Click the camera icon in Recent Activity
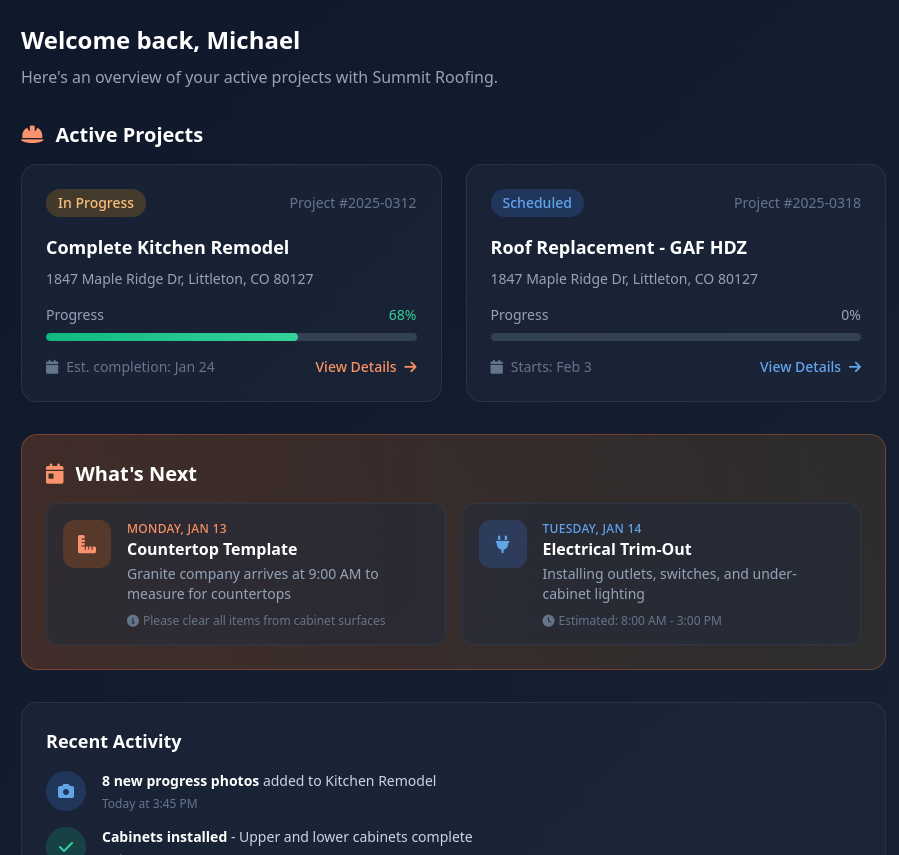 (x=66, y=791)
